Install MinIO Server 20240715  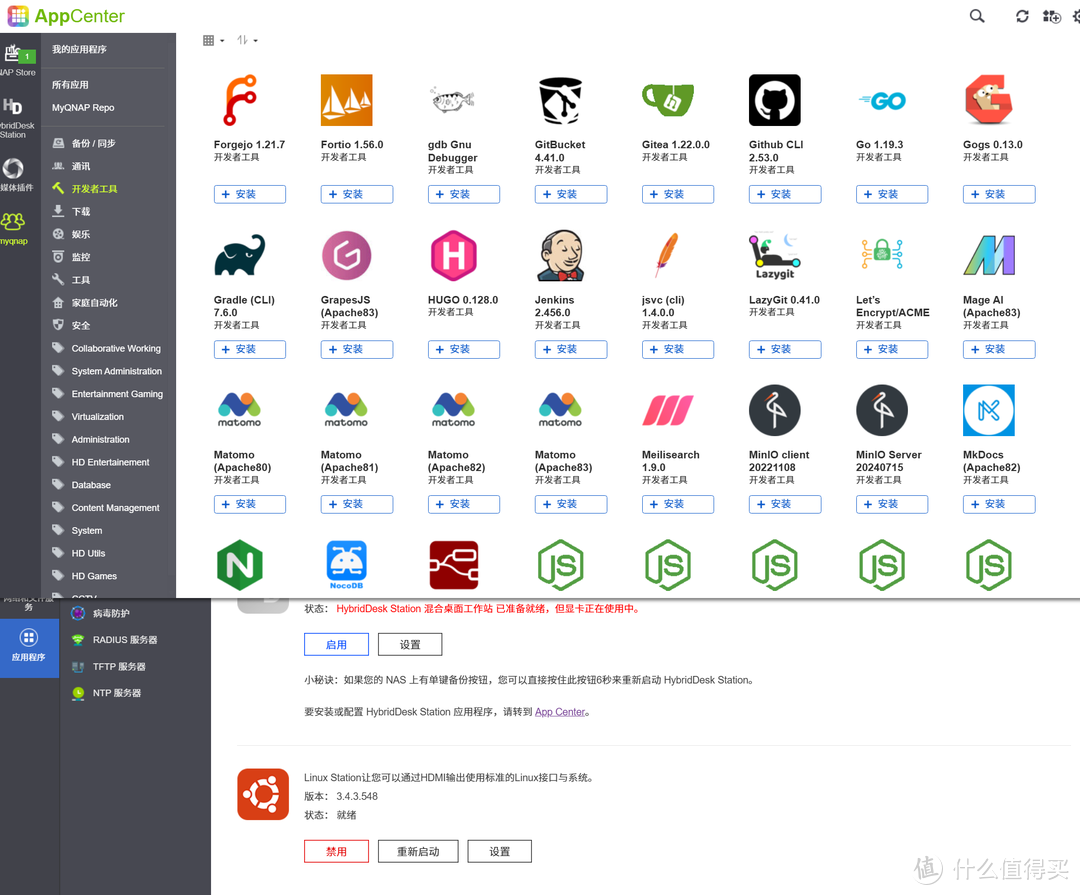(892, 504)
